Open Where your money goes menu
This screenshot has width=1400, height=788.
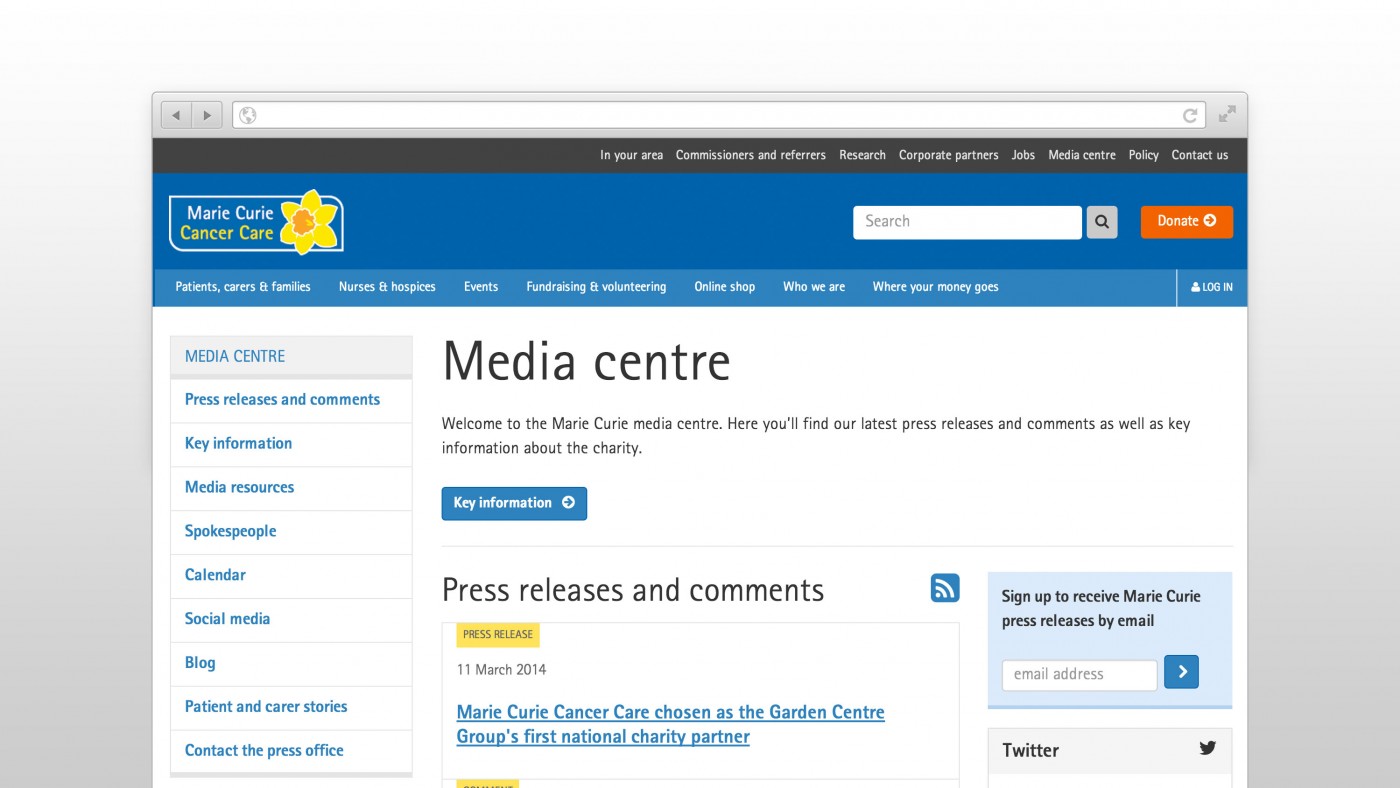point(935,287)
